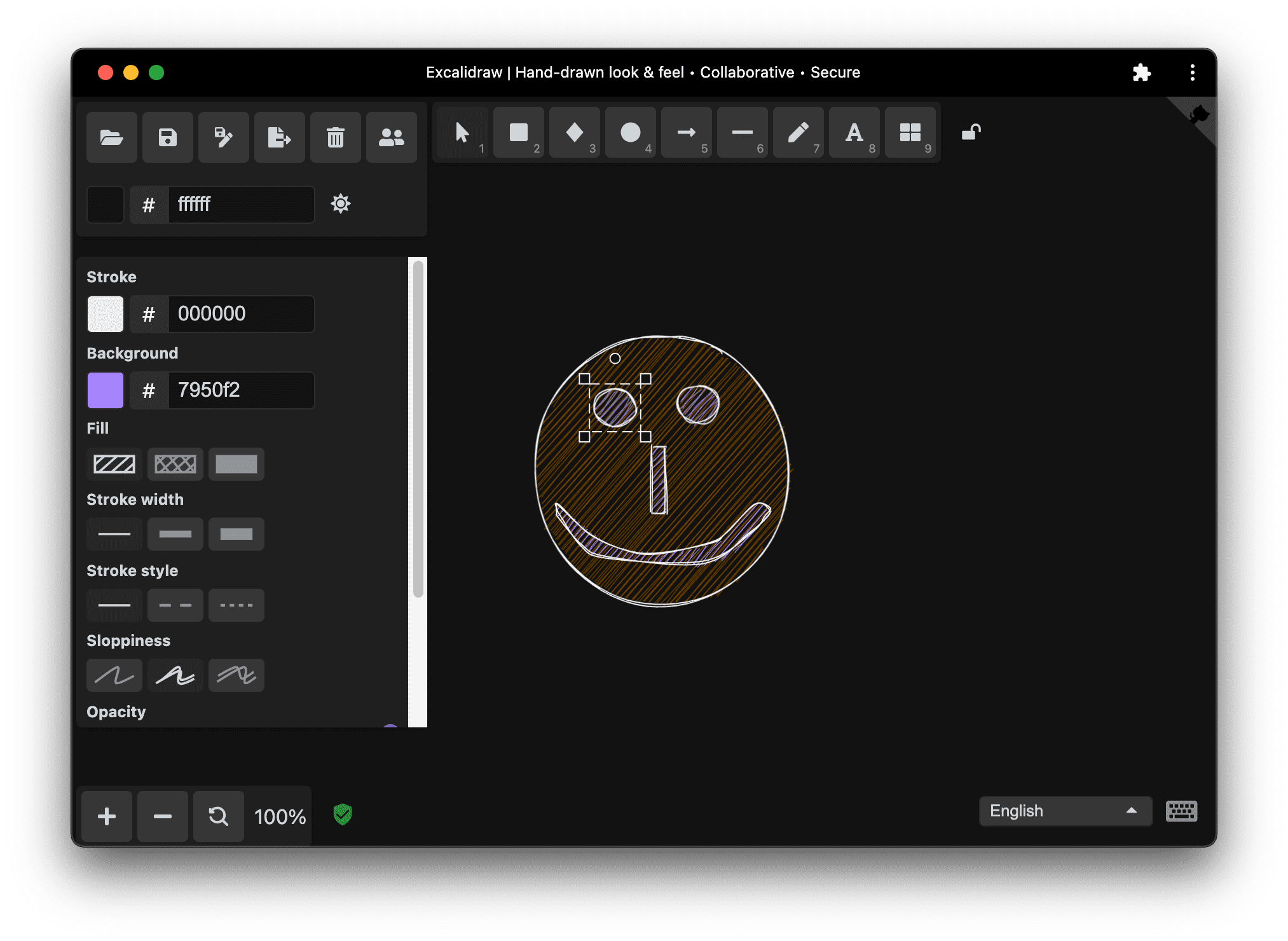
Task: Select the Text tool
Action: click(853, 135)
